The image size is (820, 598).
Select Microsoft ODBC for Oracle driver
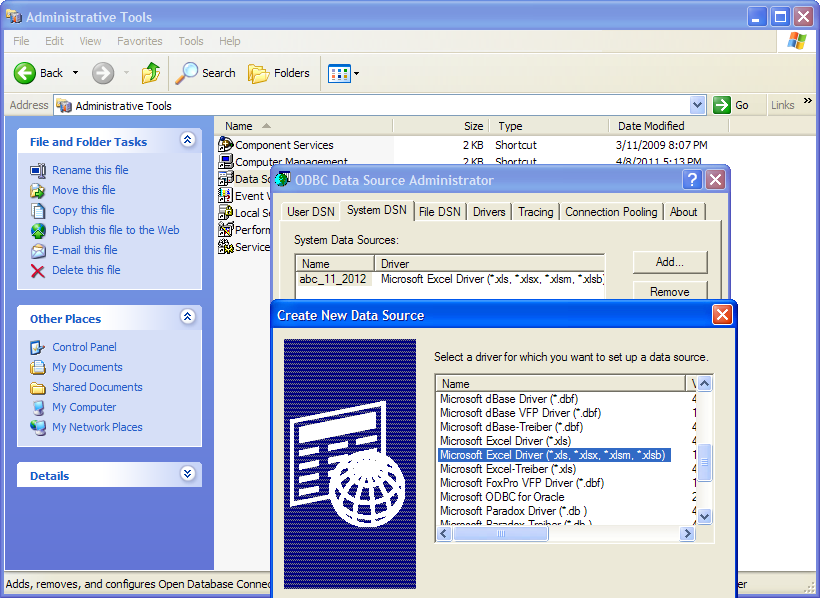click(502, 497)
